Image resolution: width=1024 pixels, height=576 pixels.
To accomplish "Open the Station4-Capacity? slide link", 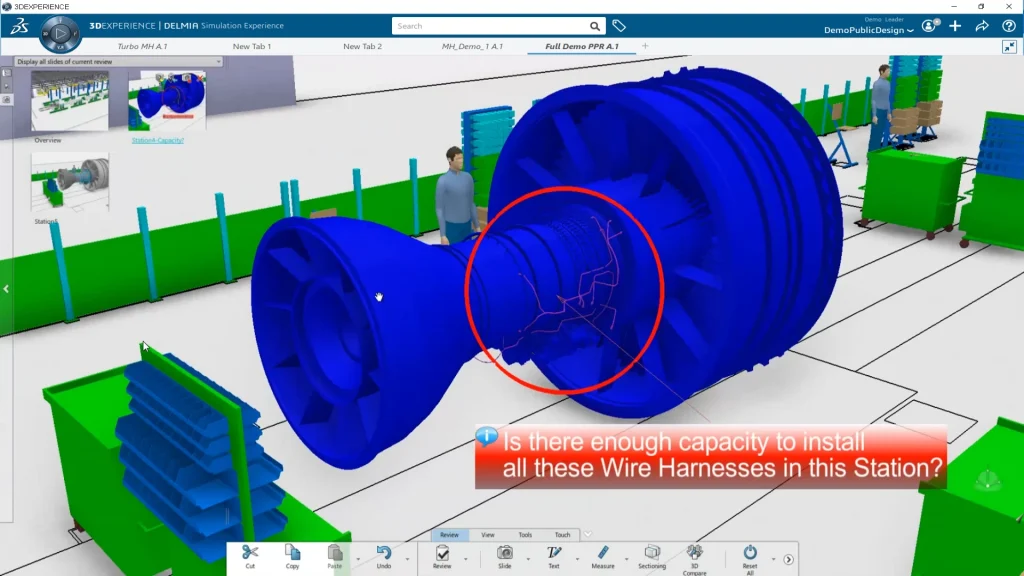I will [158, 140].
